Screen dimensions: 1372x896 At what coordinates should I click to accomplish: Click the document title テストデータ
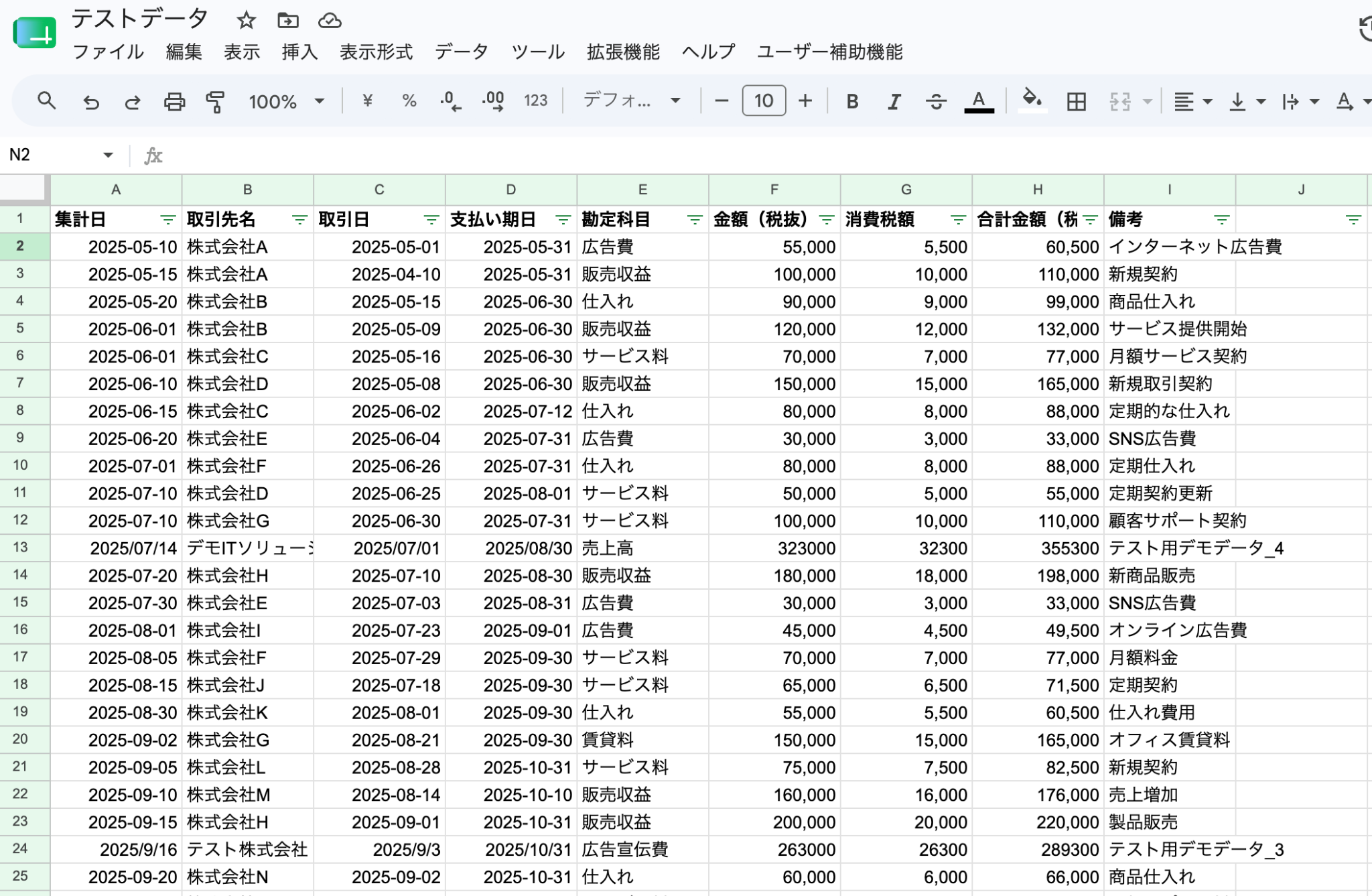[x=139, y=19]
